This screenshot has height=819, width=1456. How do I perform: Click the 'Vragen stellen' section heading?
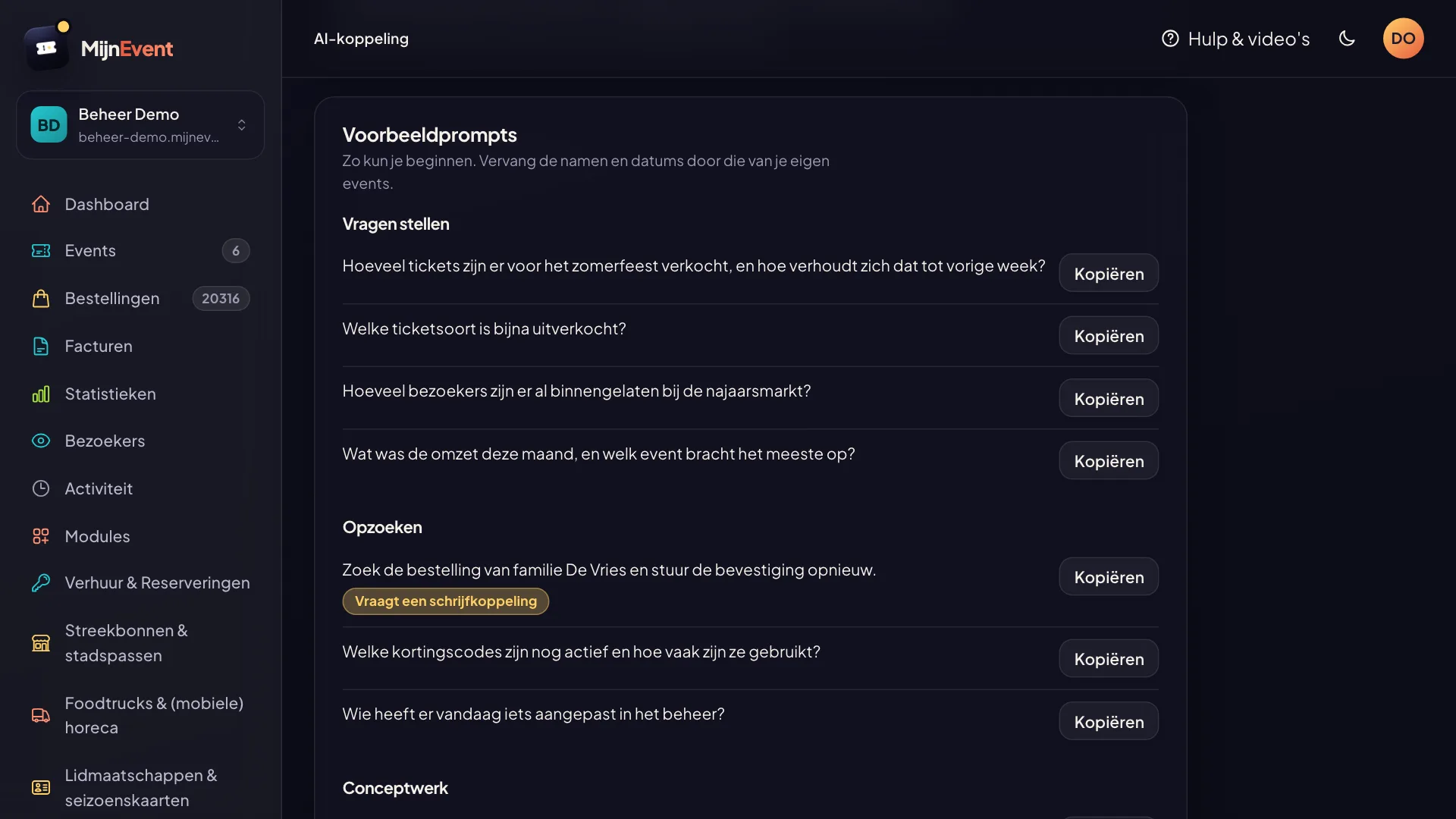(396, 224)
